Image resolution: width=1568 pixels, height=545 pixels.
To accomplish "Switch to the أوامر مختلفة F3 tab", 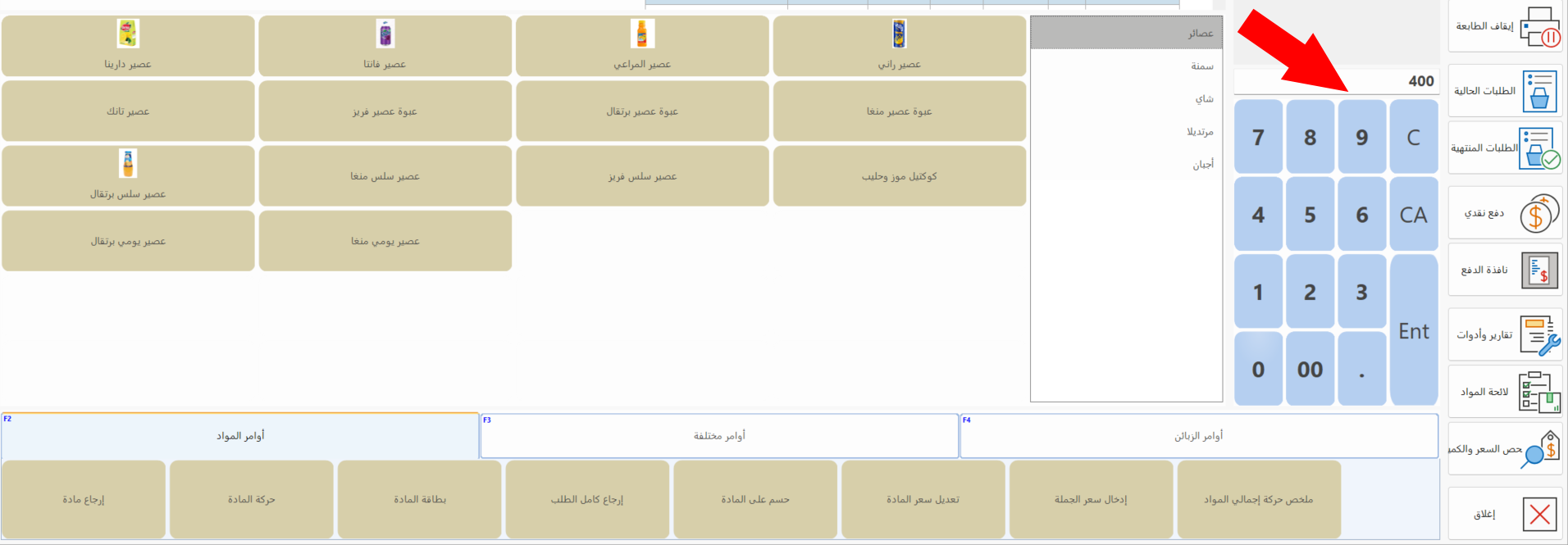I will coord(719,436).
